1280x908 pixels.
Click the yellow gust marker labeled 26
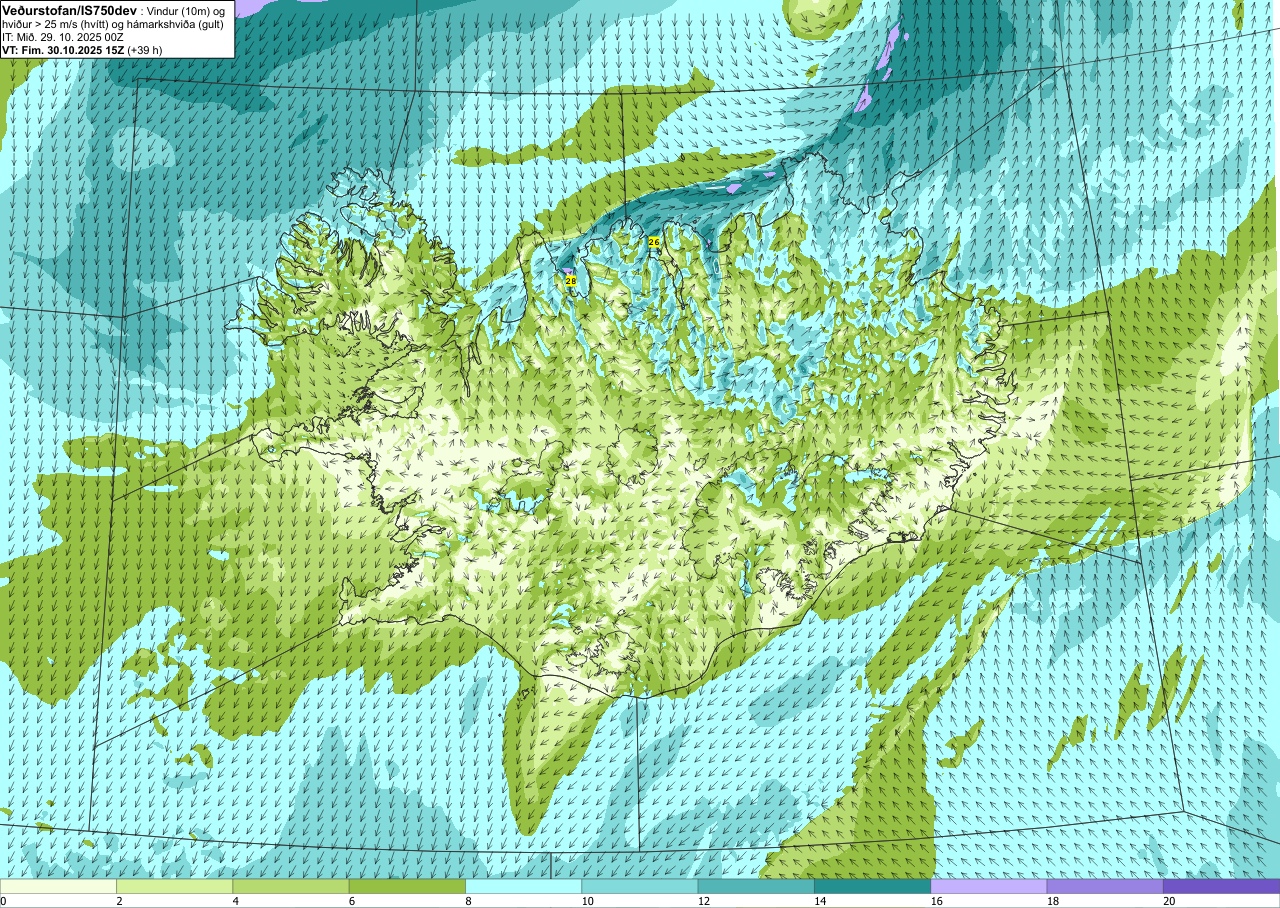(654, 242)
